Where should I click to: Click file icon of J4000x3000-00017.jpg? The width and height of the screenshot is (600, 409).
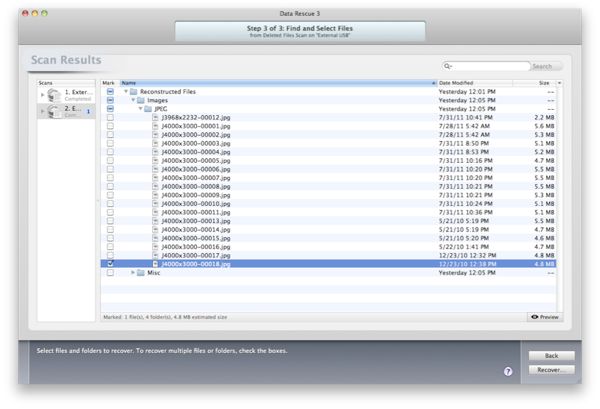click(155, 255)
